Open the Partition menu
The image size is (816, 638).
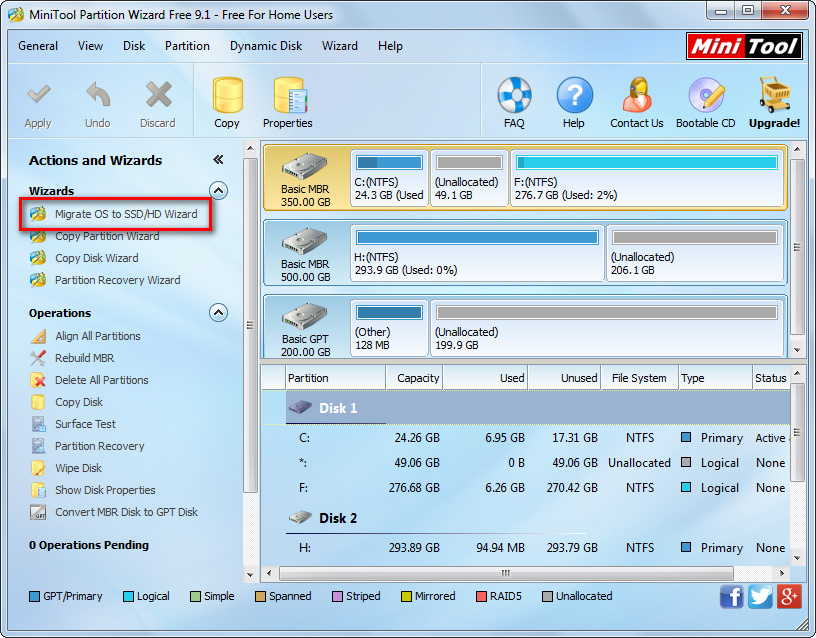click(187, 46)
